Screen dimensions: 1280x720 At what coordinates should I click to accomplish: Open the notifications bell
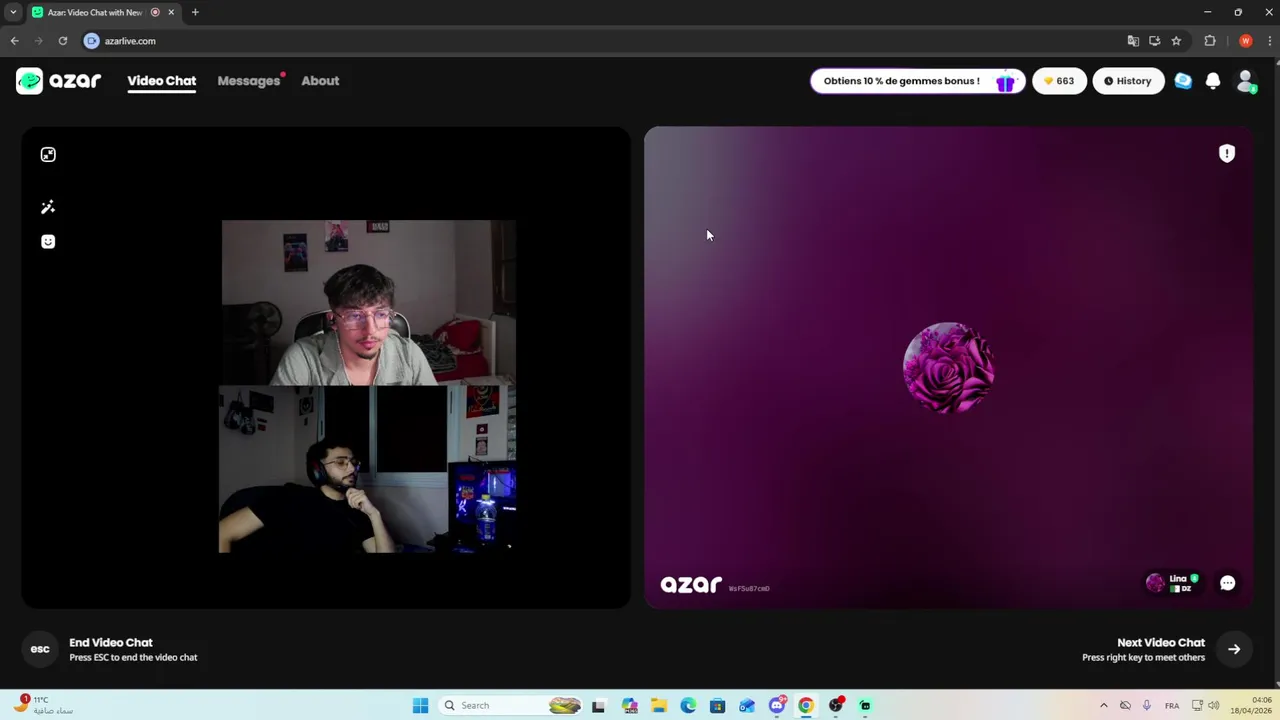click(1213, 81)
